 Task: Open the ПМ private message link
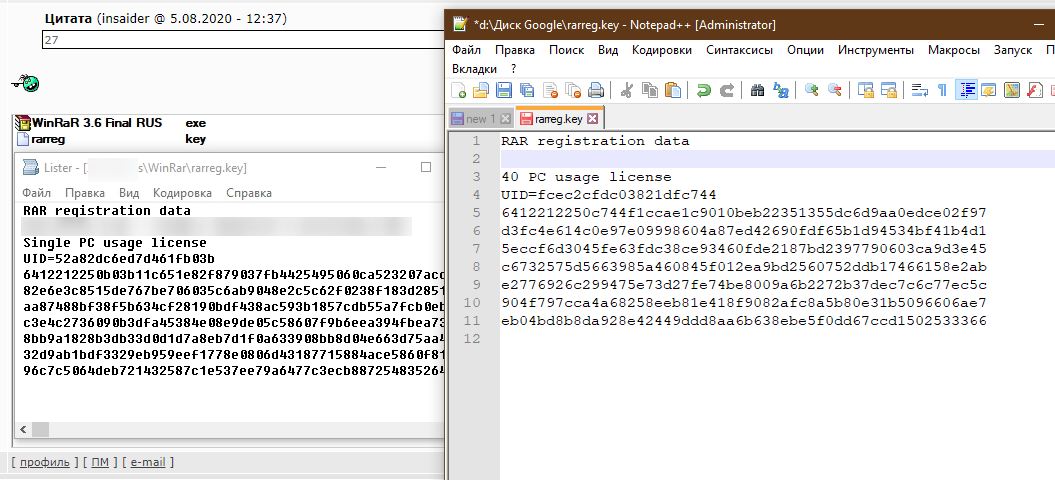click(x=100, y=462)
